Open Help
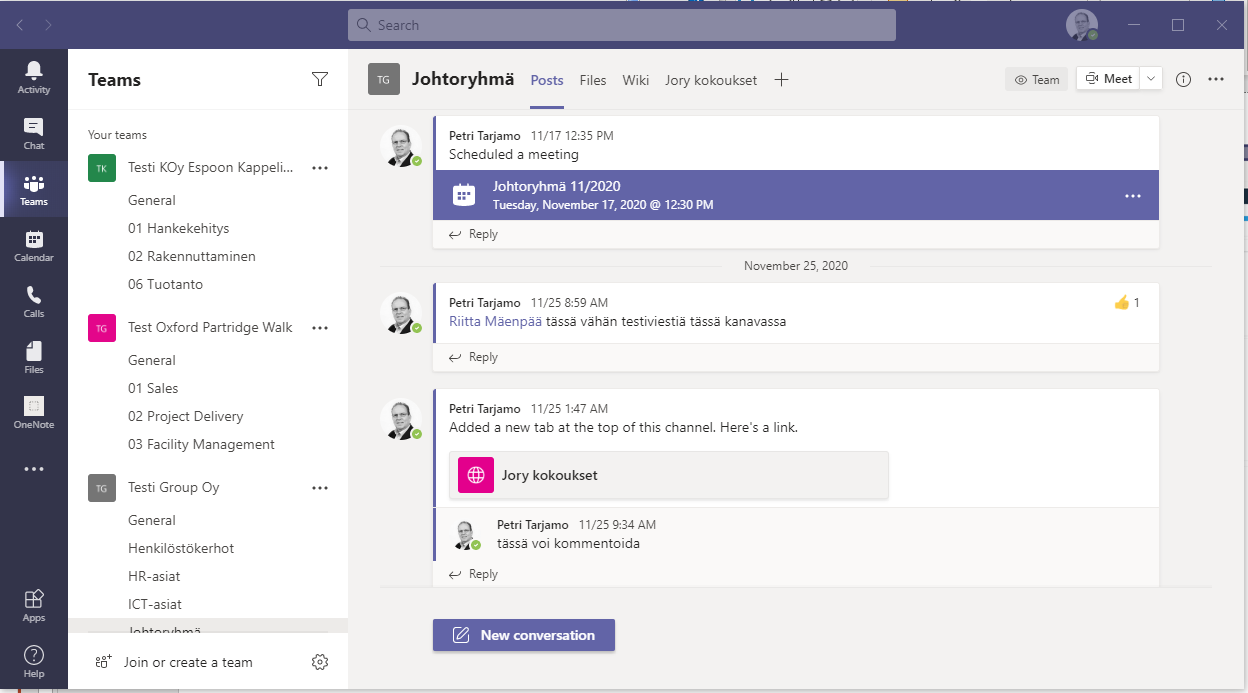 [34, 661]
